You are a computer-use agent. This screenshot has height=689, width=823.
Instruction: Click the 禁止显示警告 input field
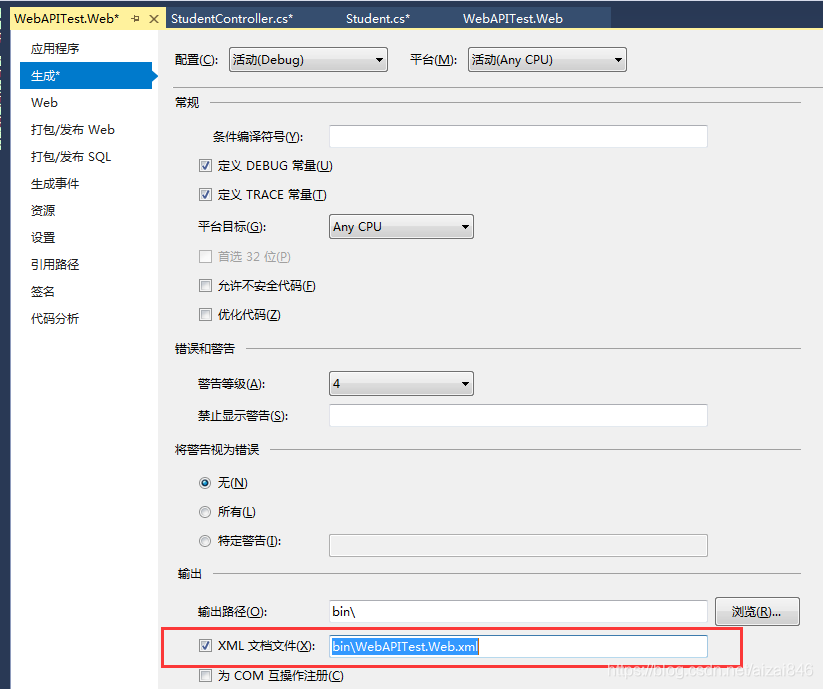pos(518,416)
